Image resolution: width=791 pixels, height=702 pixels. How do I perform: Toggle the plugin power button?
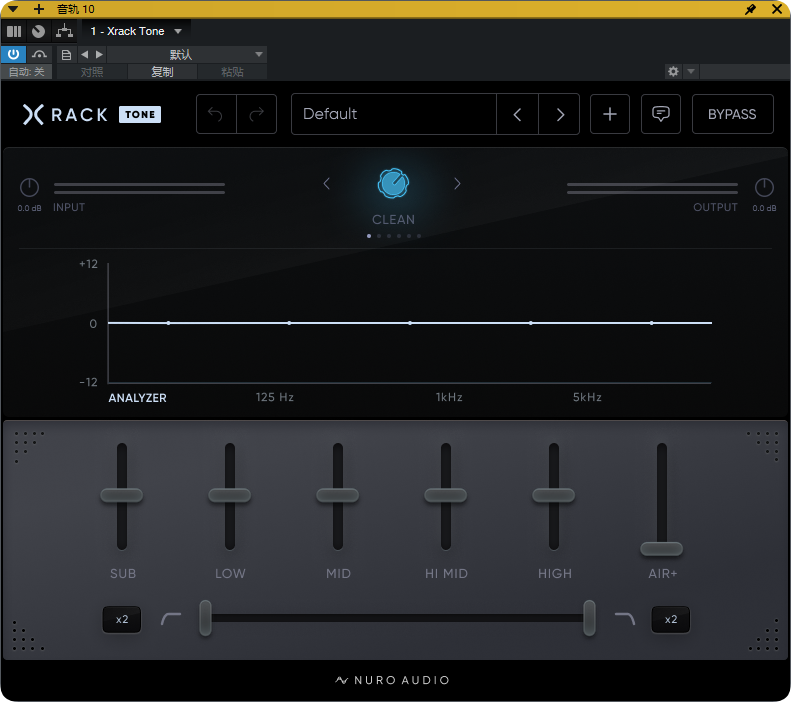[14, 54]
